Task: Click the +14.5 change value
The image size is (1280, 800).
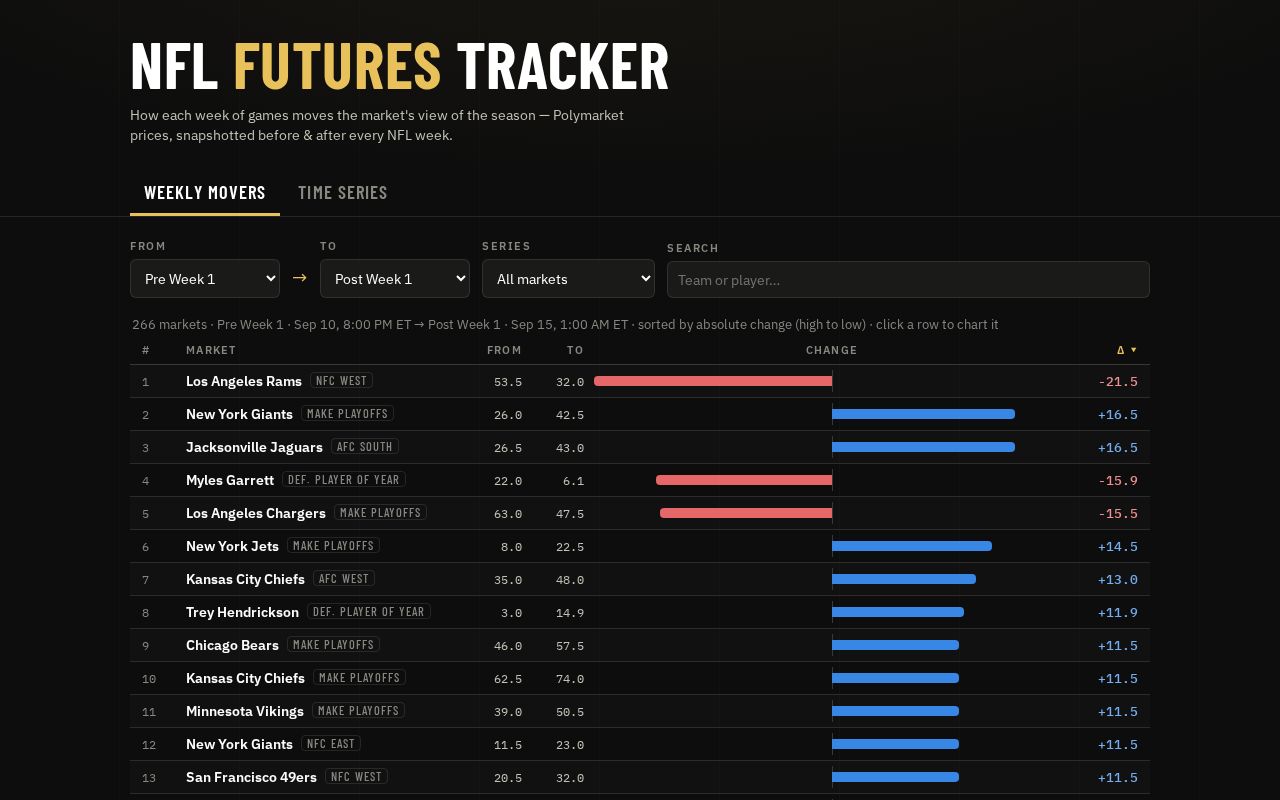Action: (1118, 546)
